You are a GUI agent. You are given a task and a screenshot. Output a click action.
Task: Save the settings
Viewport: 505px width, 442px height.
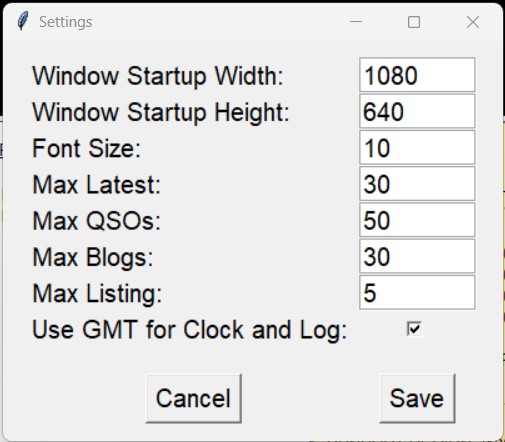point(417,398)
